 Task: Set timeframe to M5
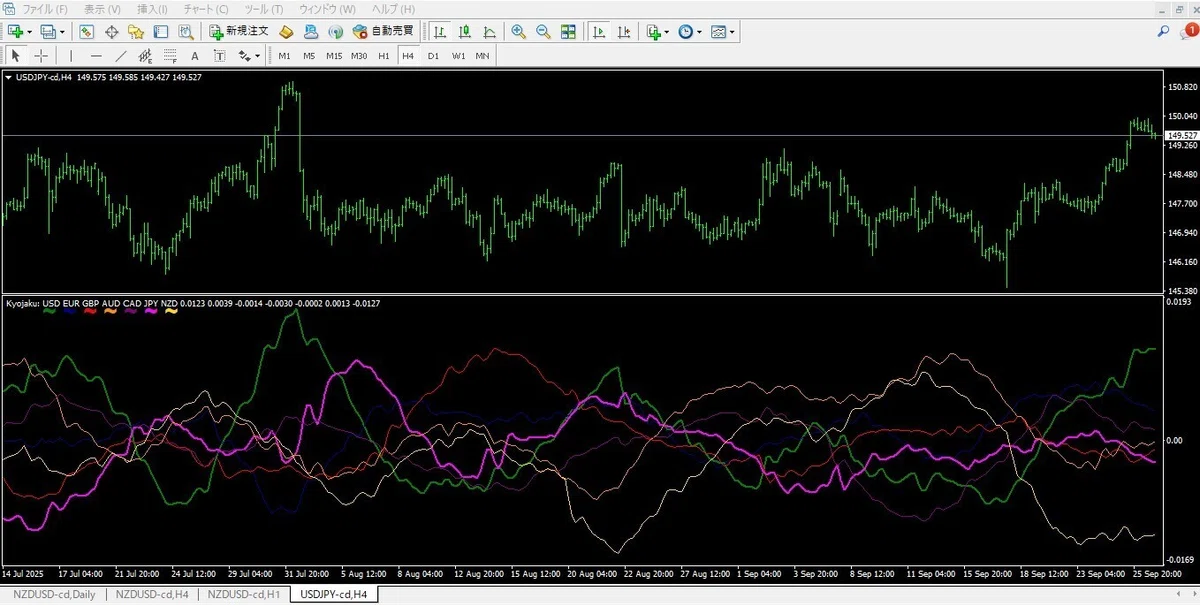tap(310, 56)
